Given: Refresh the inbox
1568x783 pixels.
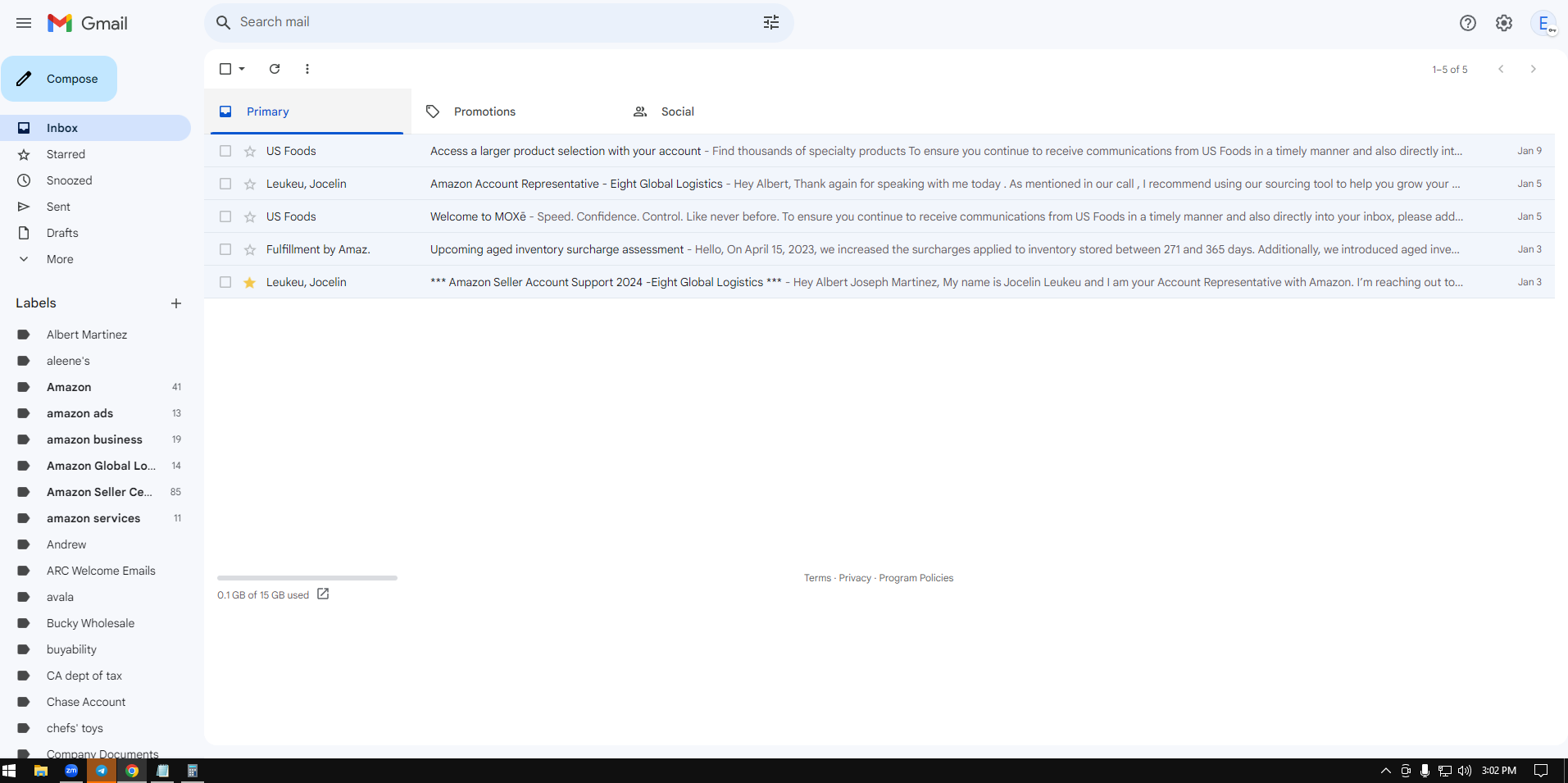Looking at the screenshot, I should 275,69.
